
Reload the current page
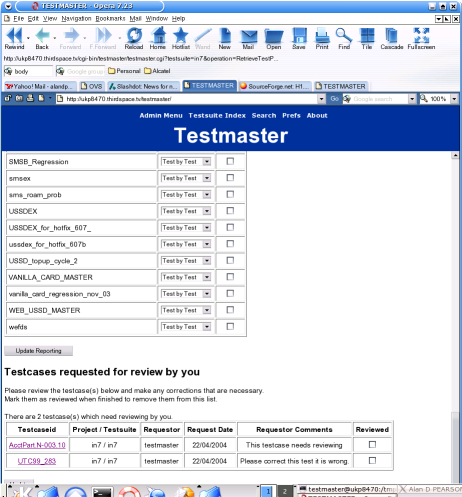(x=134, y=38)
